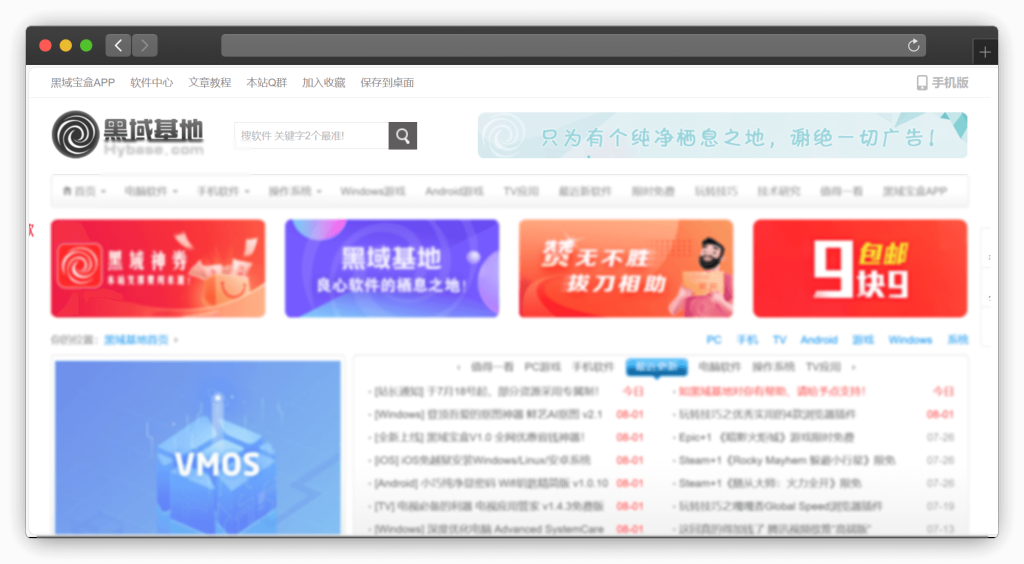
Task: Switch to the 操作系统 tab in the list panel
Action: [773, 367]
